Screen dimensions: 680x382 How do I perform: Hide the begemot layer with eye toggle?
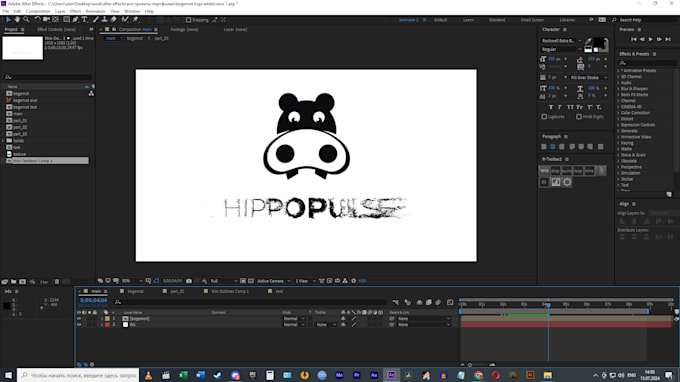79,319
